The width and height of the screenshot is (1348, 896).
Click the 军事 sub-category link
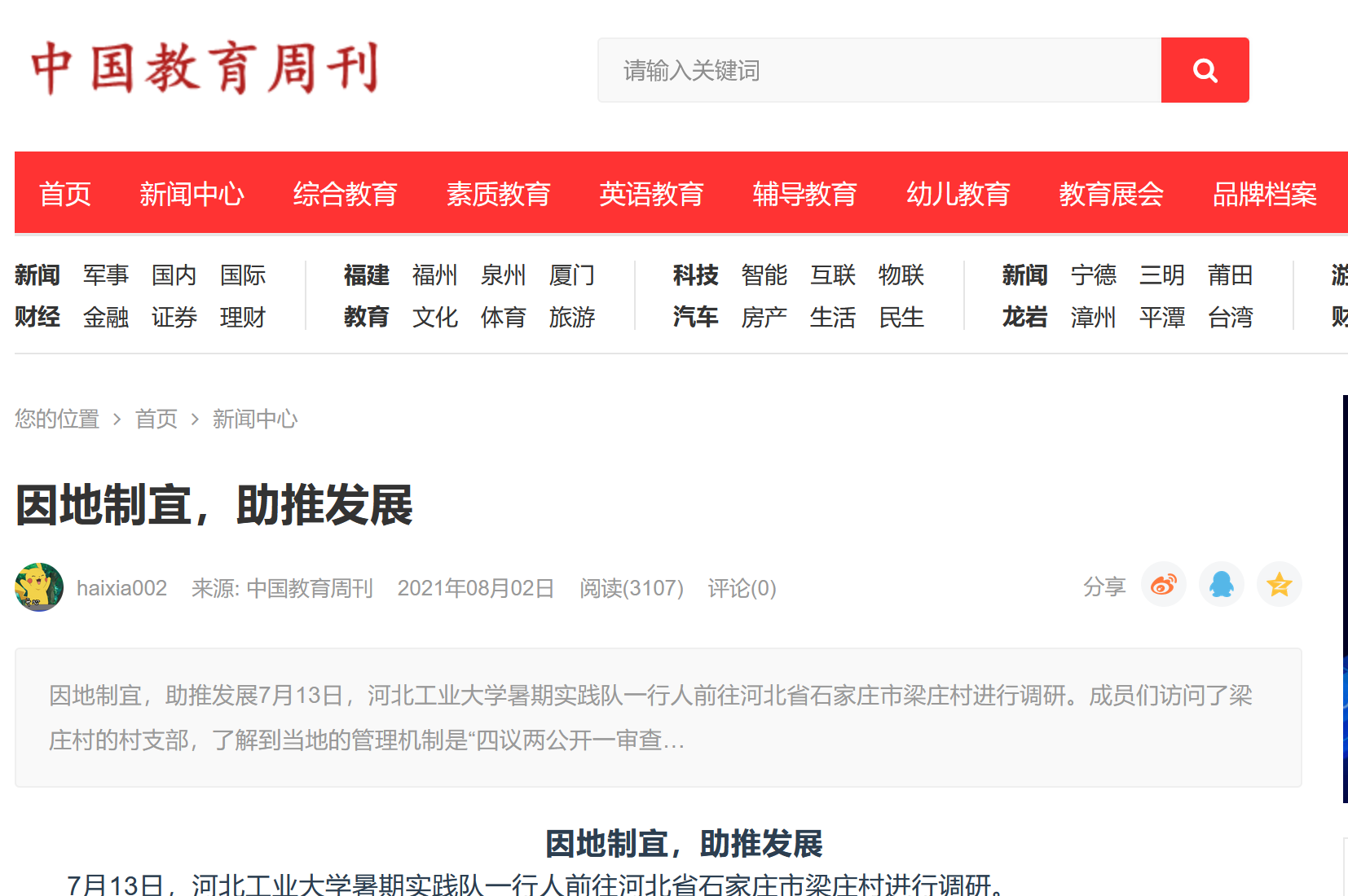click(x=106, y=275)
